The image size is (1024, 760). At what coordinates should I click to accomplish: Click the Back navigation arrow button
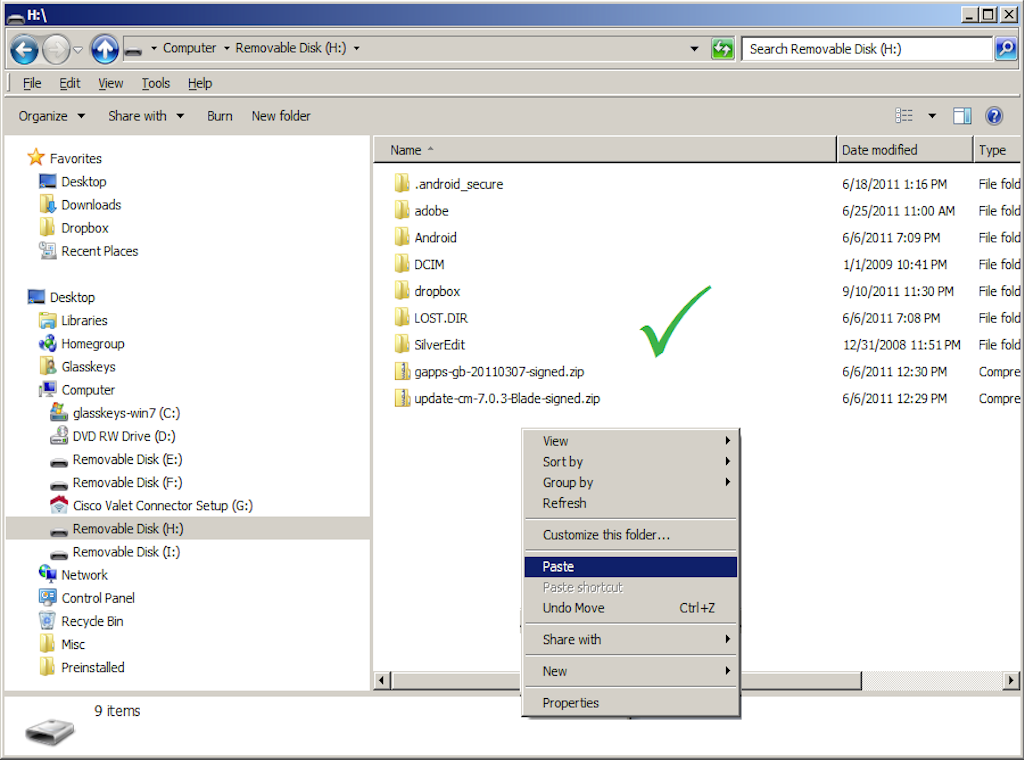tap(25, 48)
